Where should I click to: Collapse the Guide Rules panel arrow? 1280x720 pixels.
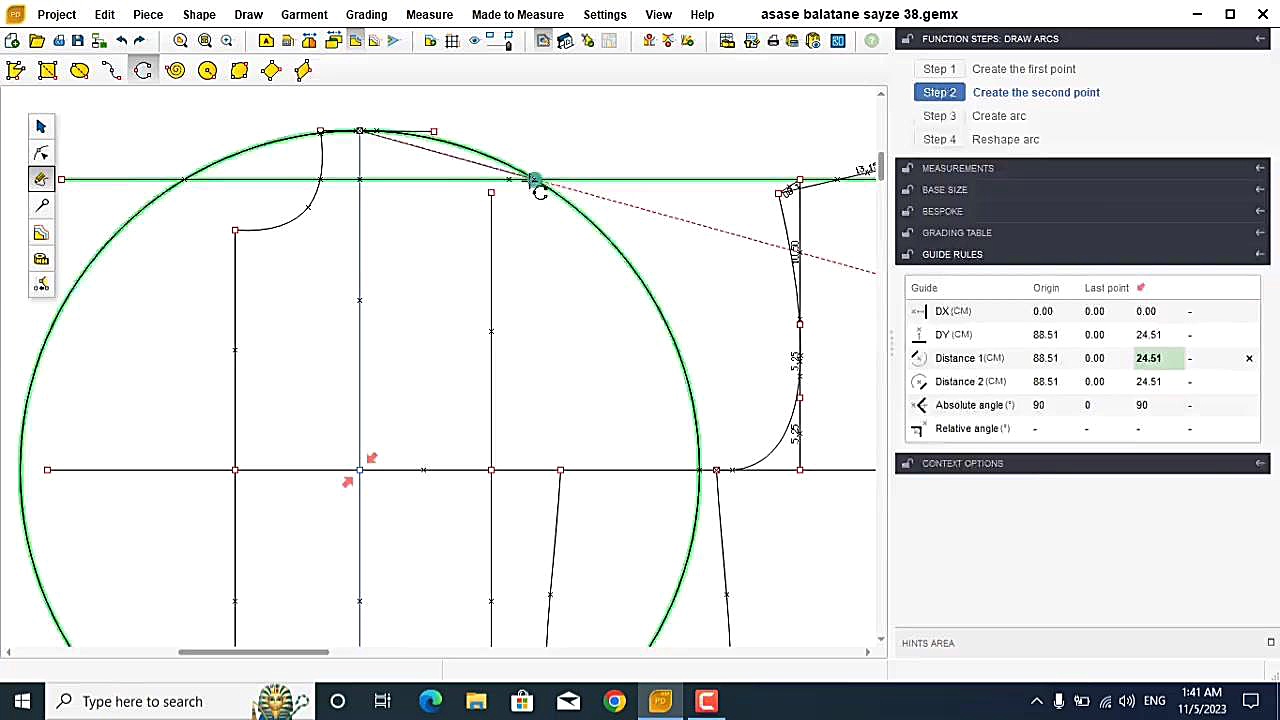tap(1260, 254)
